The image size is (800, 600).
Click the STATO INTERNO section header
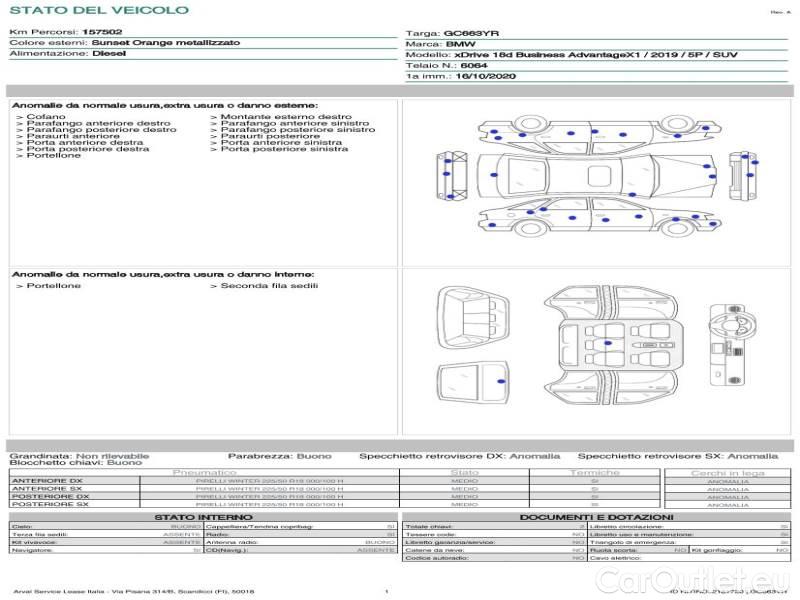(204, 516)
